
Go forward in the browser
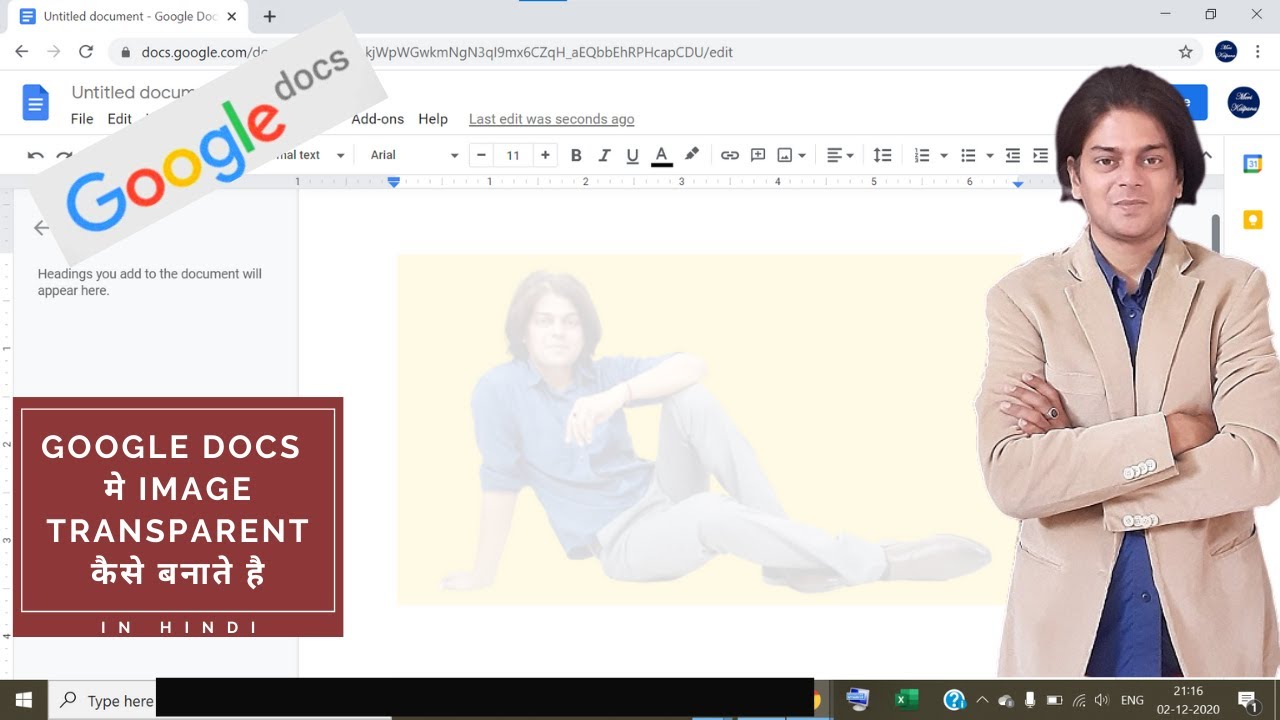coord(54,52)
